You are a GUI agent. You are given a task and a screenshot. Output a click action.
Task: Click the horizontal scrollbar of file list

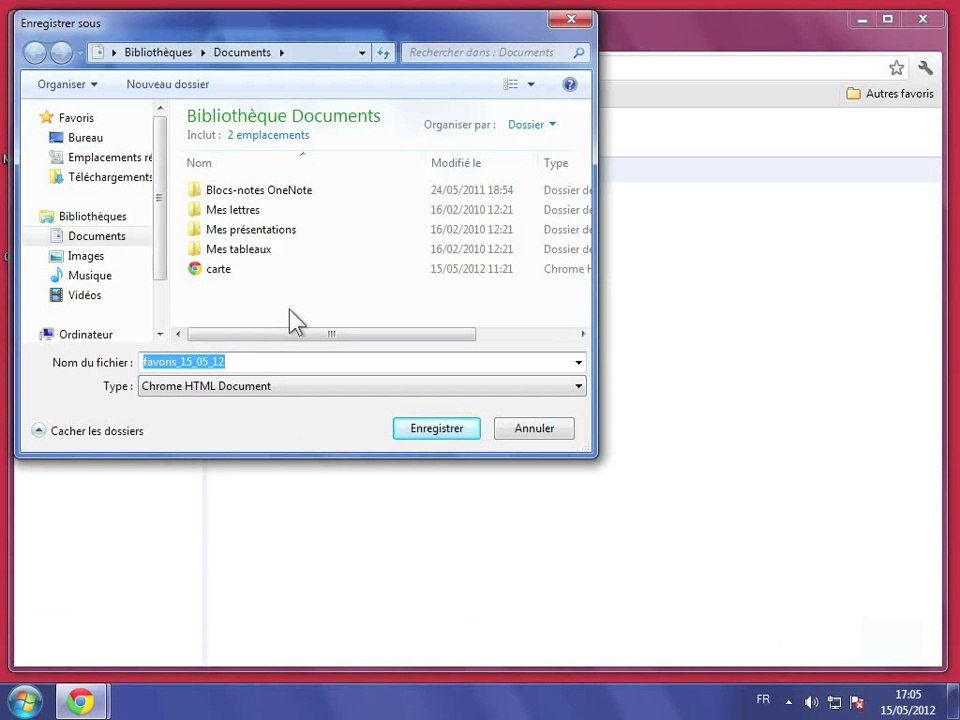[x=331, y=334]
